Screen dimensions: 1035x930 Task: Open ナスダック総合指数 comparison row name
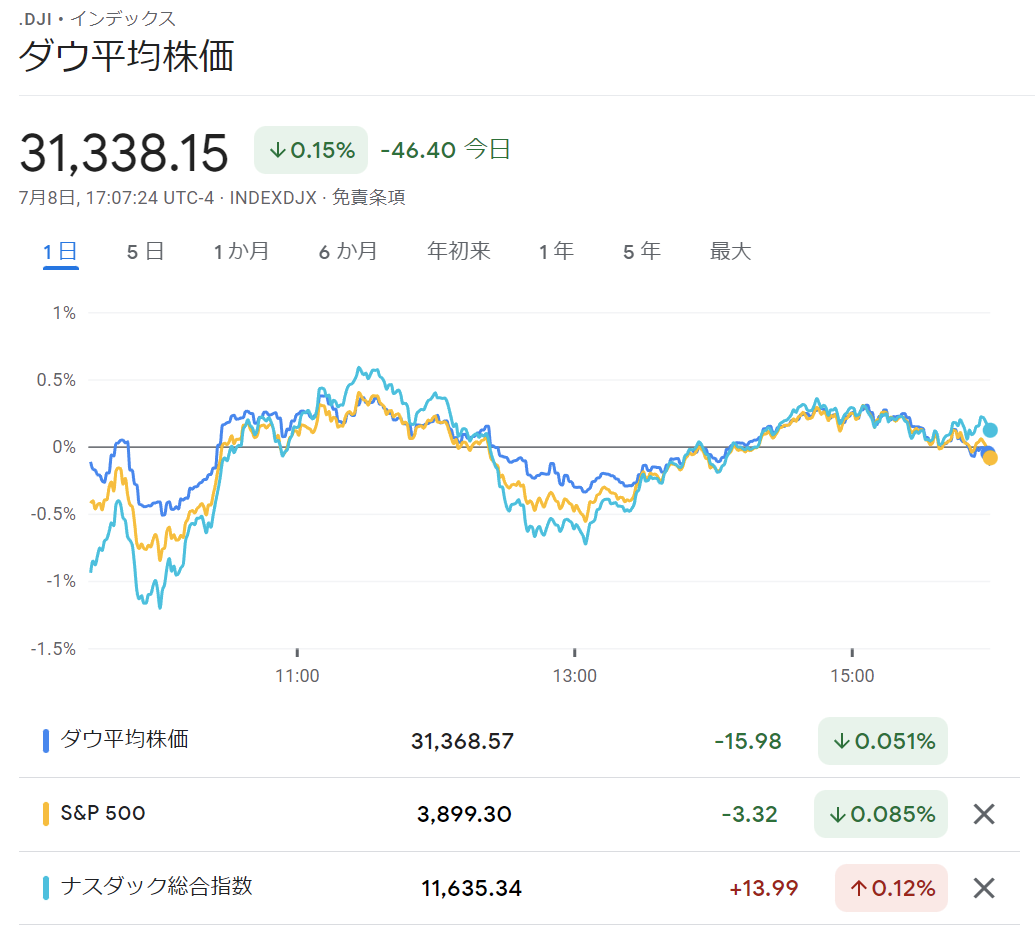[157, 886]
